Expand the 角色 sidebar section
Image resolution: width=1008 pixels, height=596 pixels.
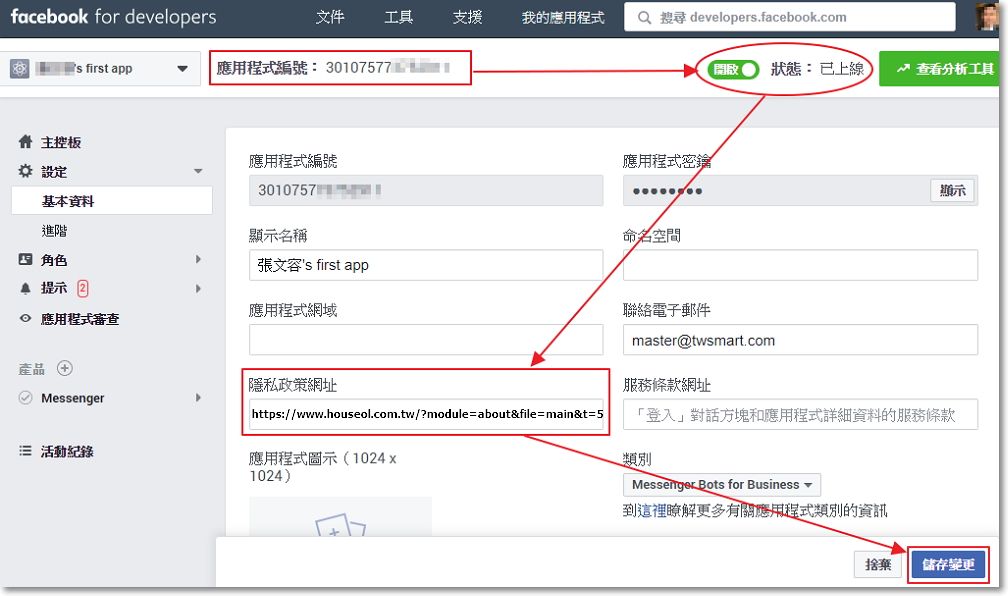[198, 260]
